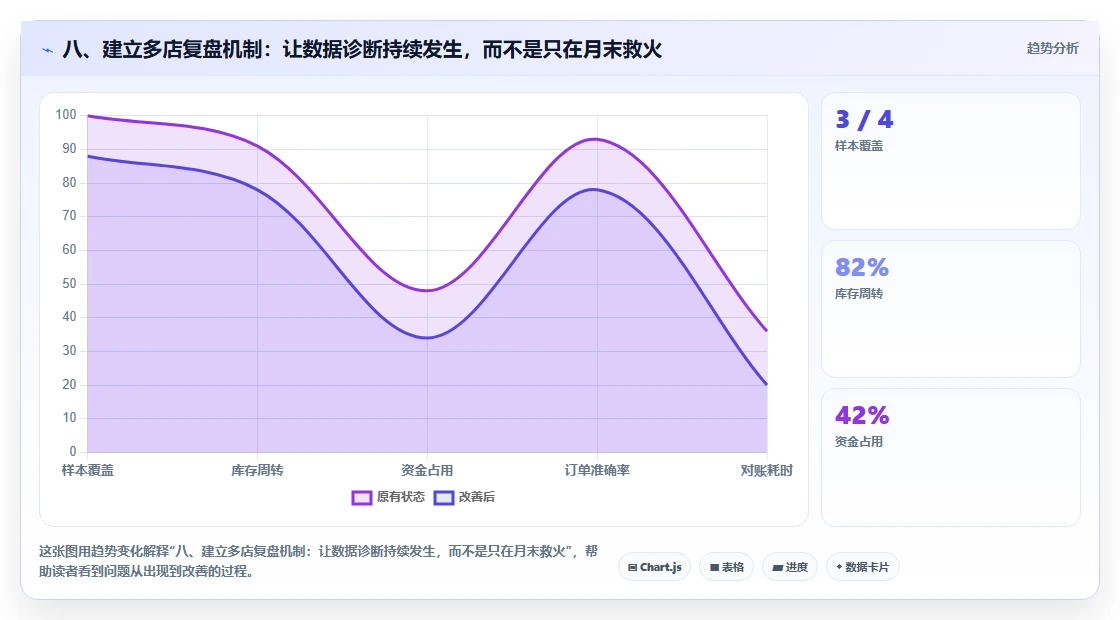Viewport: 1120px width, 620px height.
Task: Click the chart description paragraph below
Action: (318, 561)
